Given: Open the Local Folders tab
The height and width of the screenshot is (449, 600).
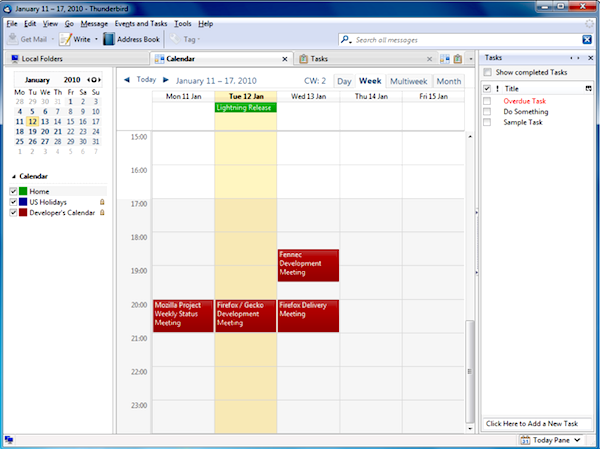Looking at the screenshot, I should 77,59.
